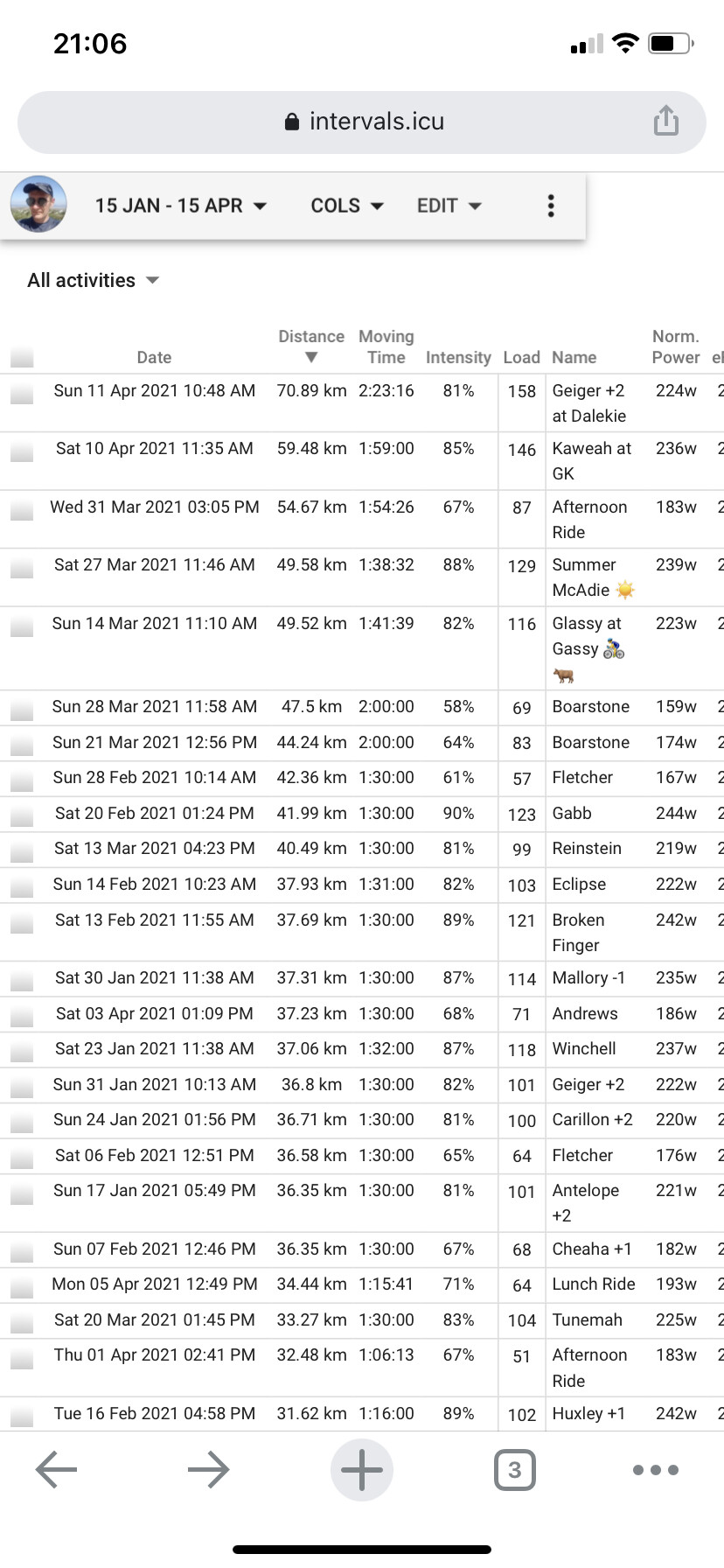The image size is (724, 1568).
Task: Expand the All activities filter dropdown
Action: tap(94, 280)
